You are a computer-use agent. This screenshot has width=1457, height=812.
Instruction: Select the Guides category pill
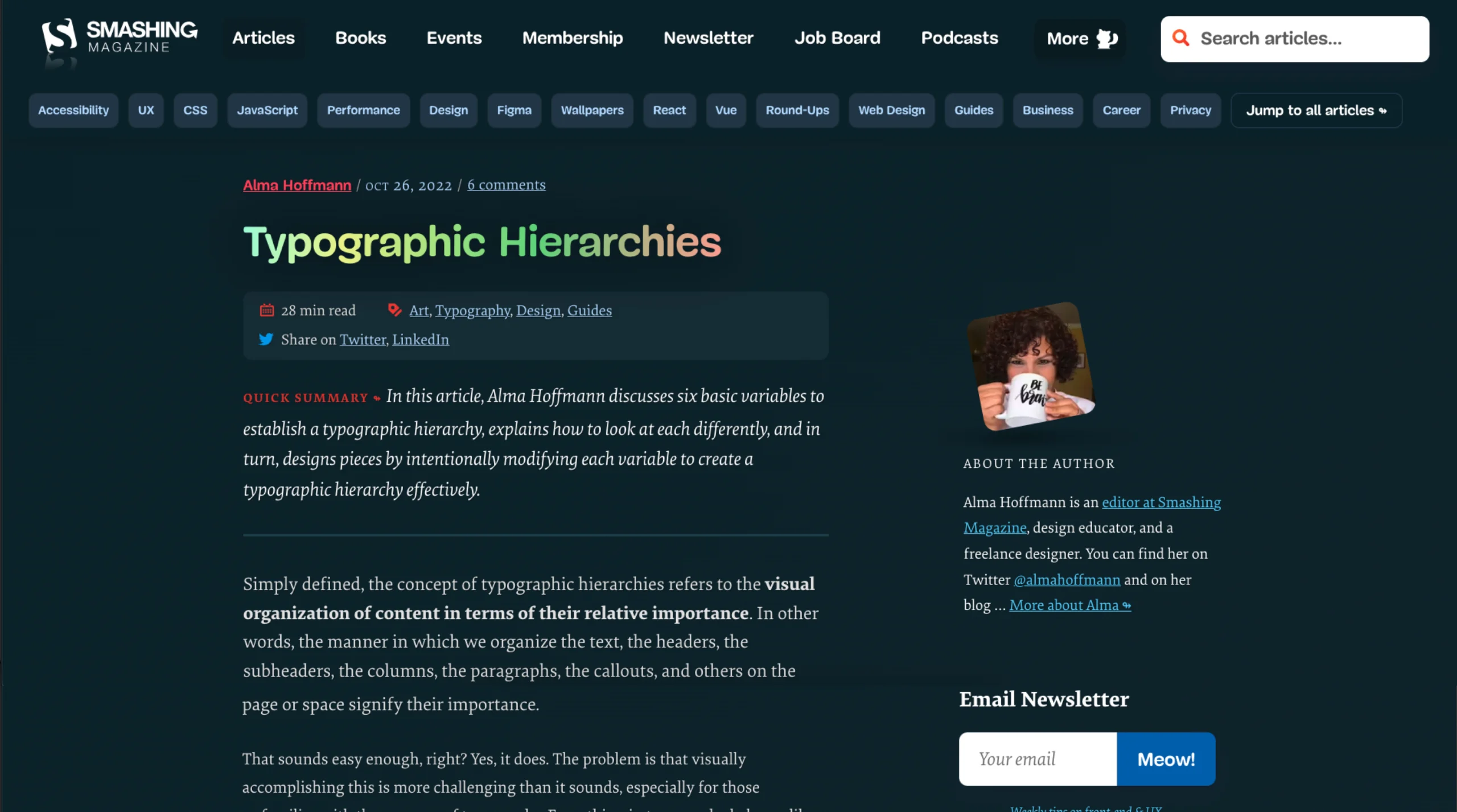[x=973, y=110]
